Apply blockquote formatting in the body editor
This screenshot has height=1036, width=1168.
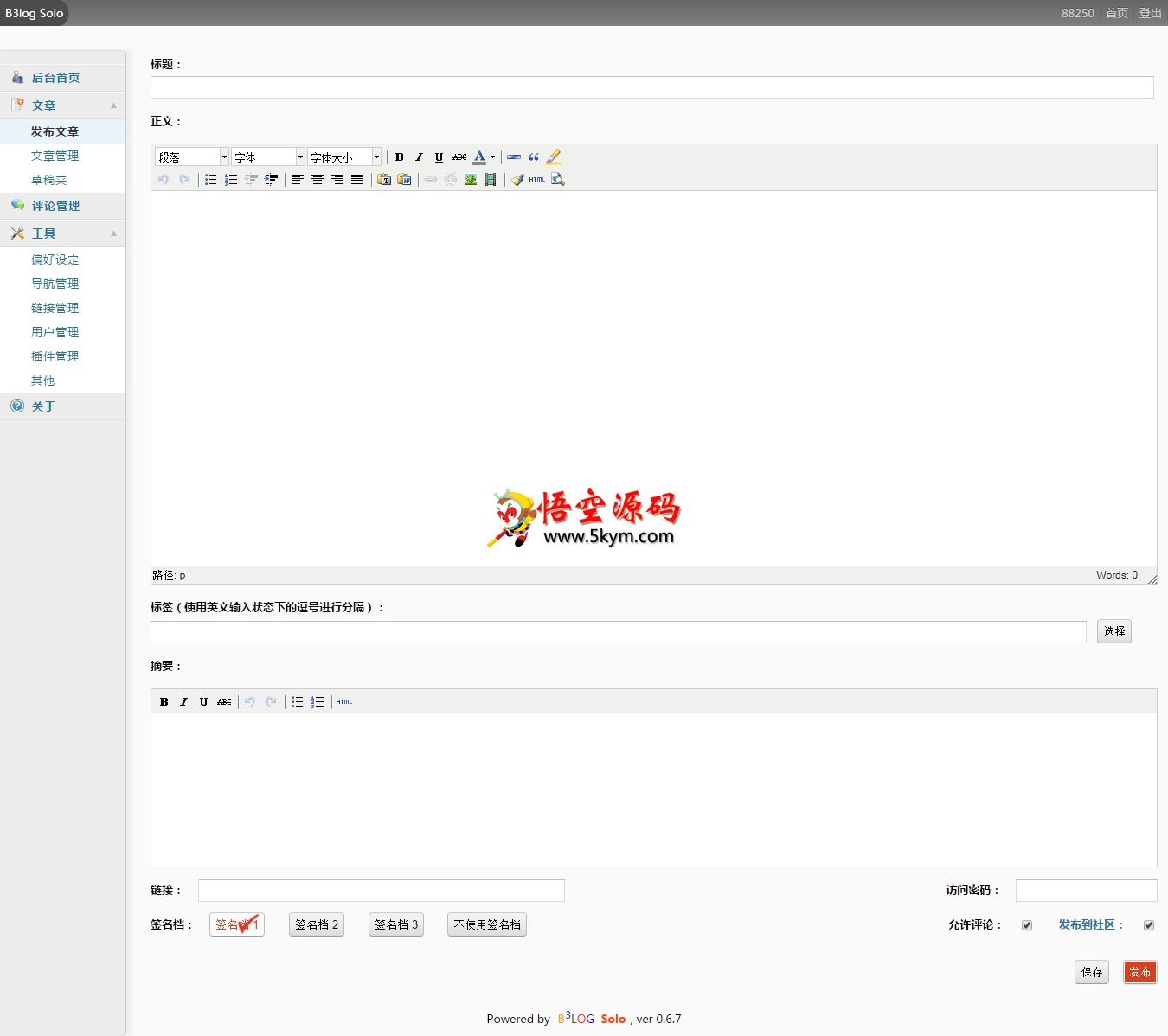534,157
